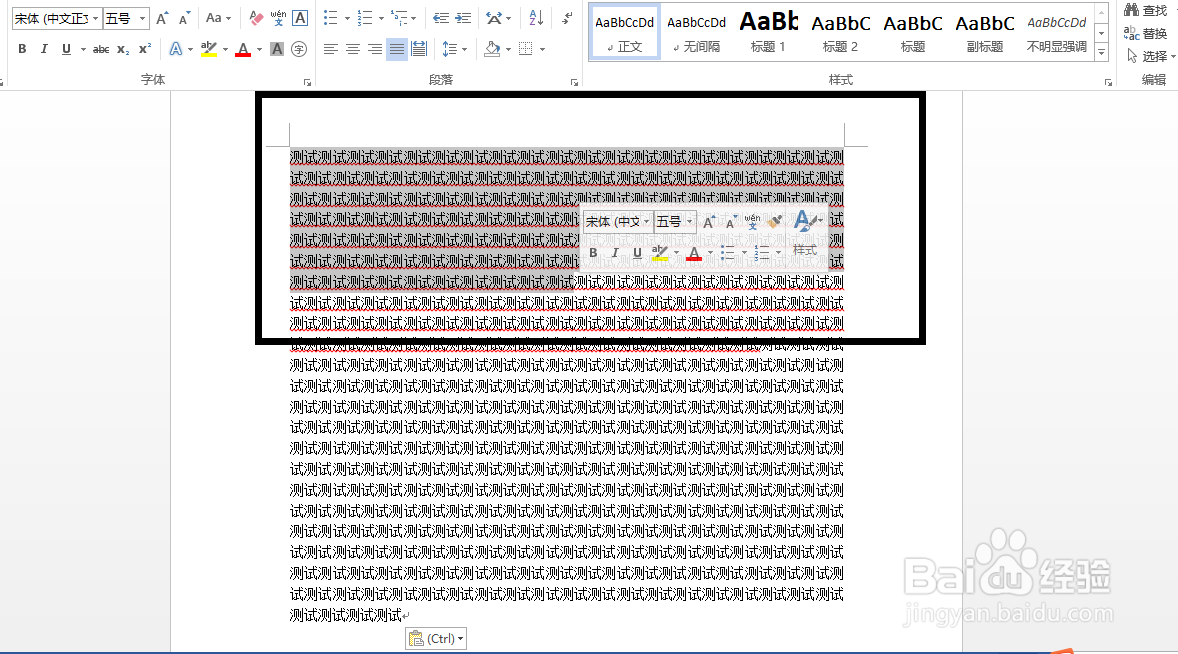
Task: Toggle Underline in floating mini toolbar
Action: point(637,253)
